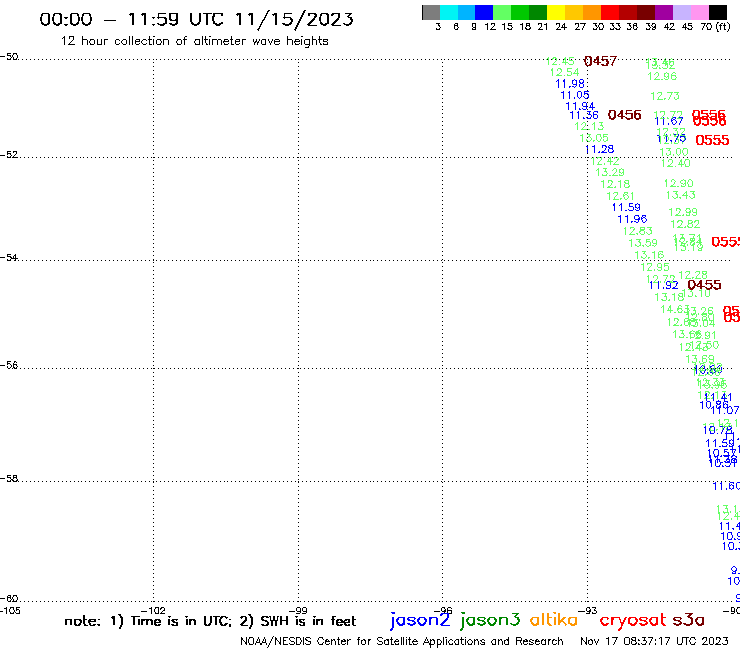Viewport: 740px width, 650px height.
Task: Click the blue value '11.96'
Action: [x=632, y=219]
